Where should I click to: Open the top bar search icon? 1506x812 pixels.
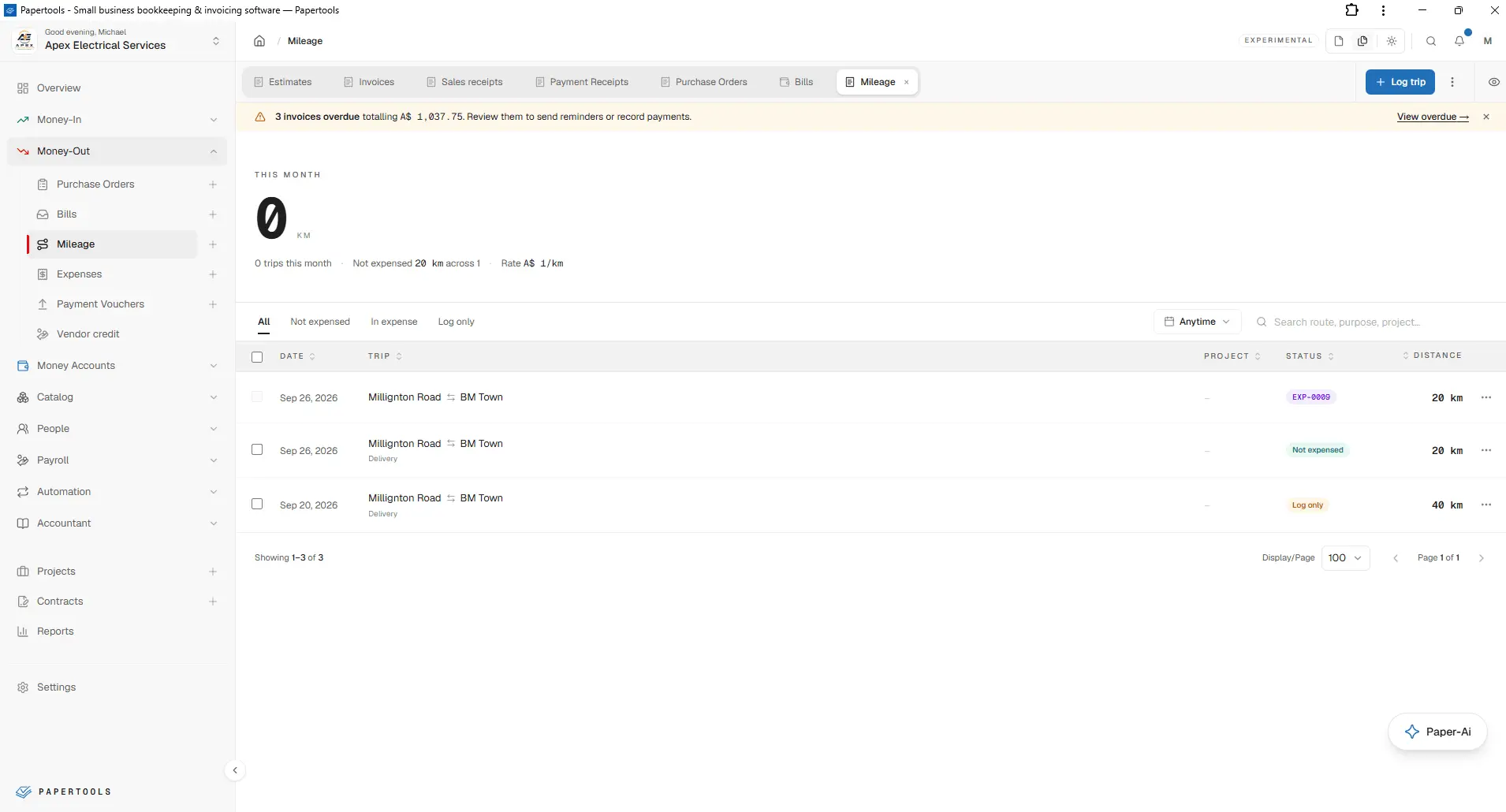(x=1431, y=41)
